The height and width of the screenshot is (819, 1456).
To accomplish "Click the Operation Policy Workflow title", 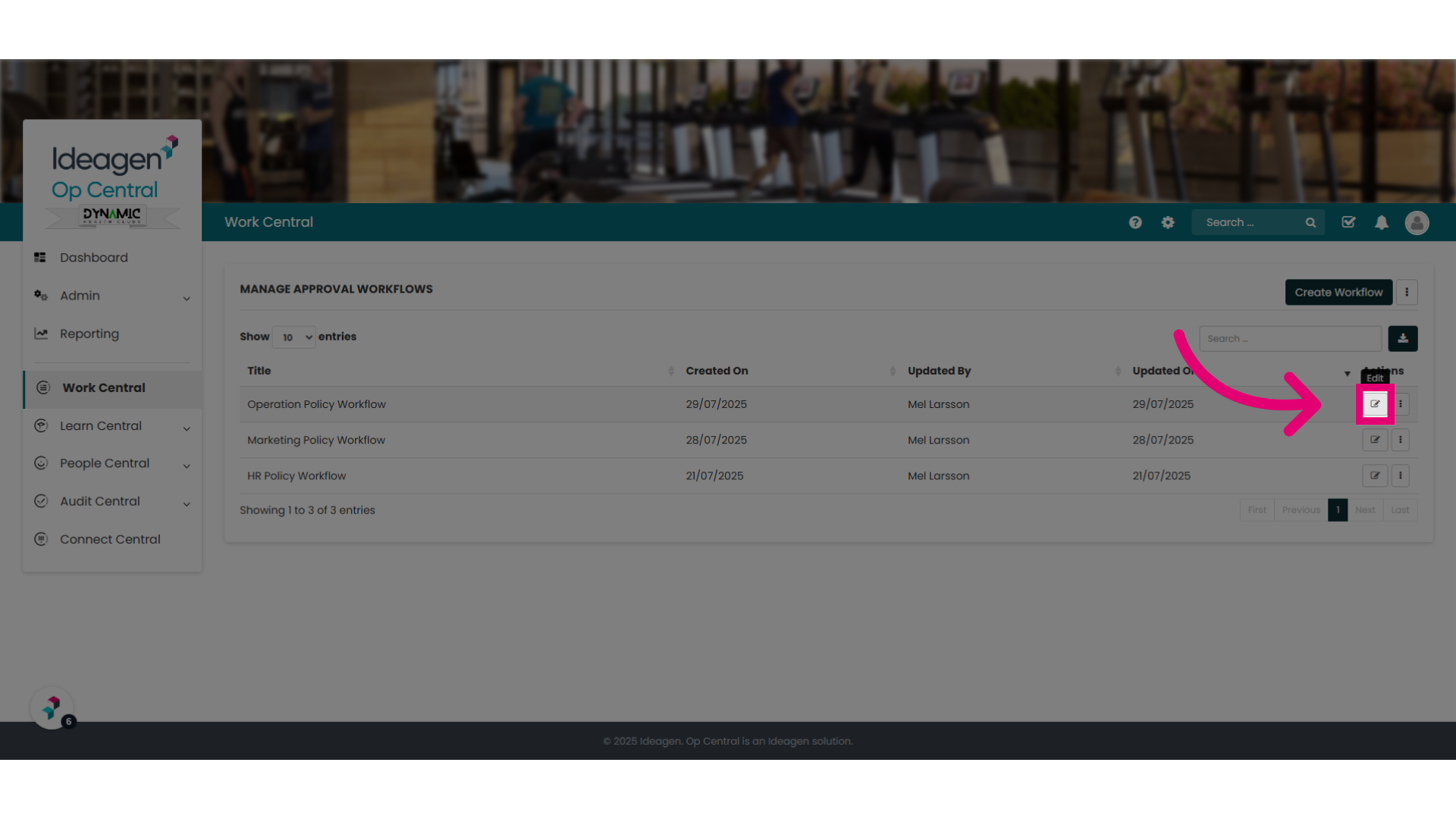I will pyautogui.click(x=316, y=404).
